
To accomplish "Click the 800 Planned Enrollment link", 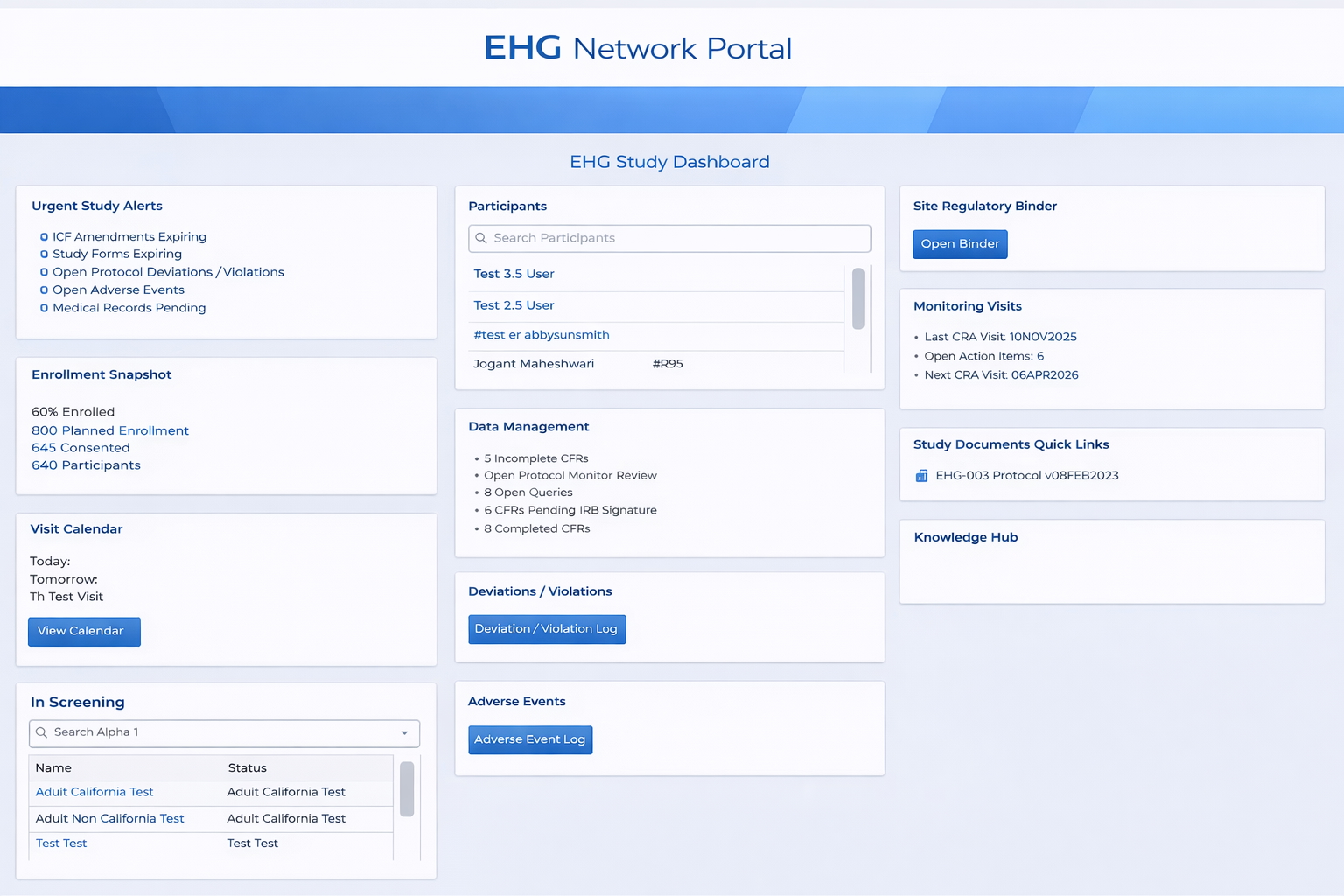I will 110,430.
